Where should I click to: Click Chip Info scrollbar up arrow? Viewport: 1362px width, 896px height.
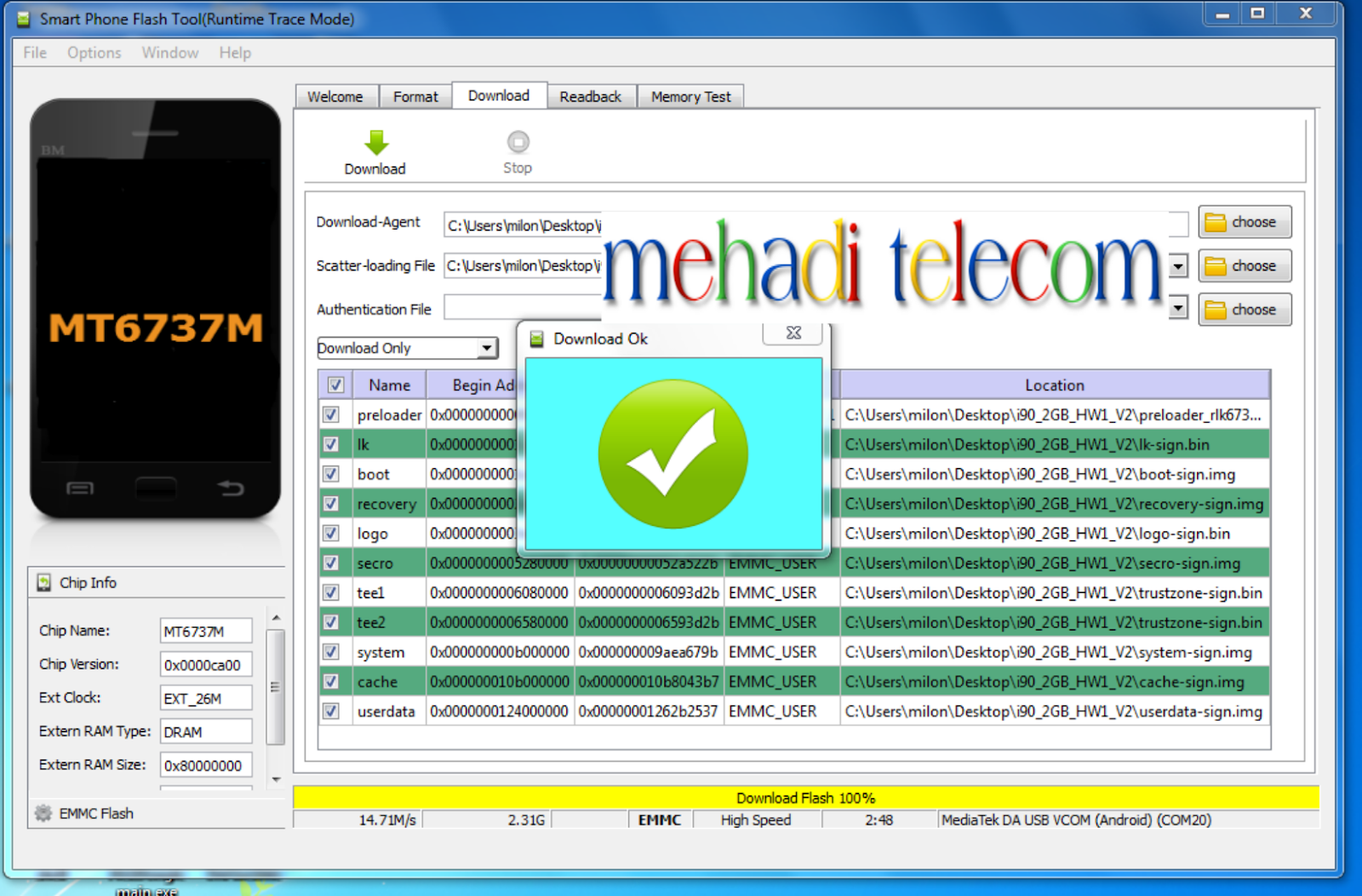point(276,617)
